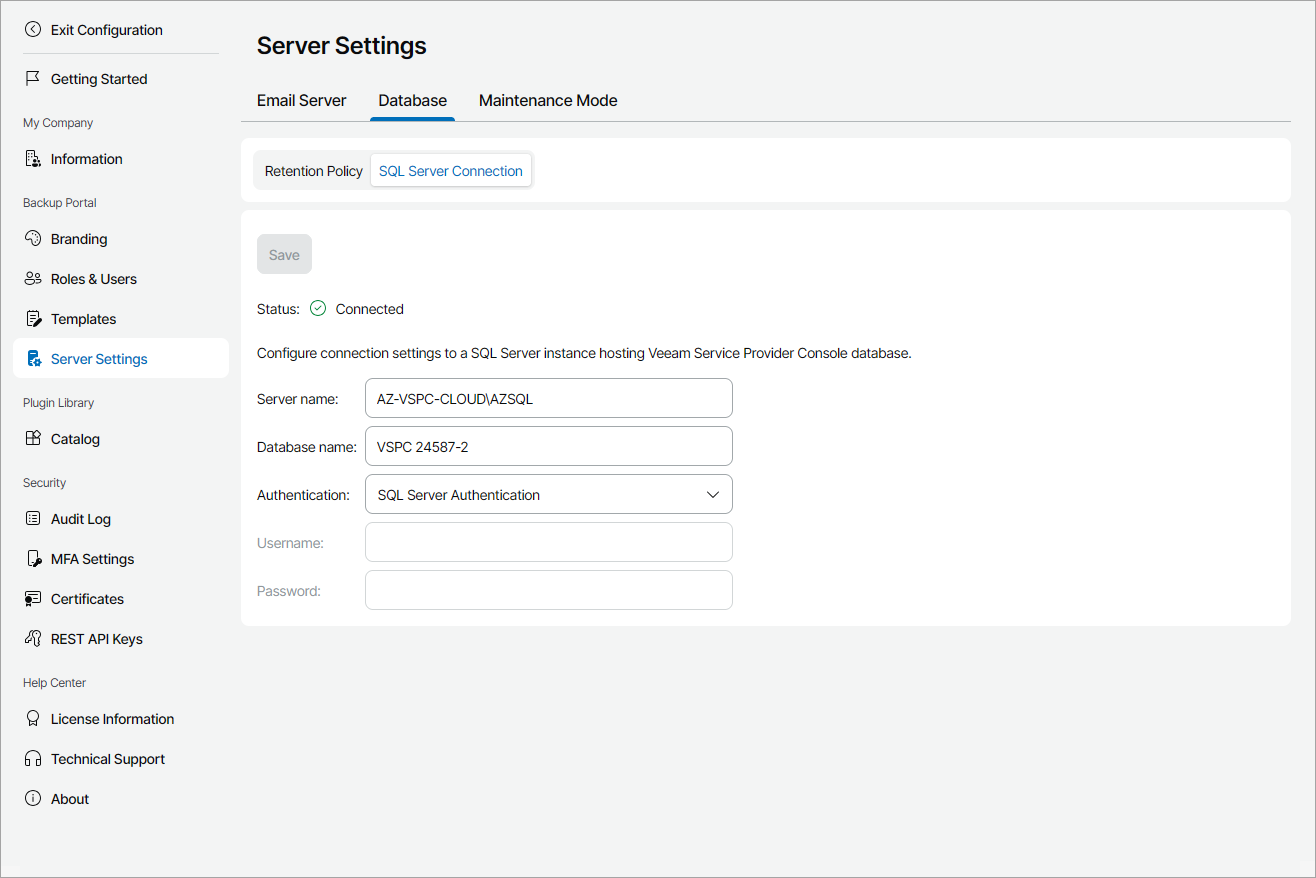Expand the Authentication dropdown chevron

pos(713,495)
